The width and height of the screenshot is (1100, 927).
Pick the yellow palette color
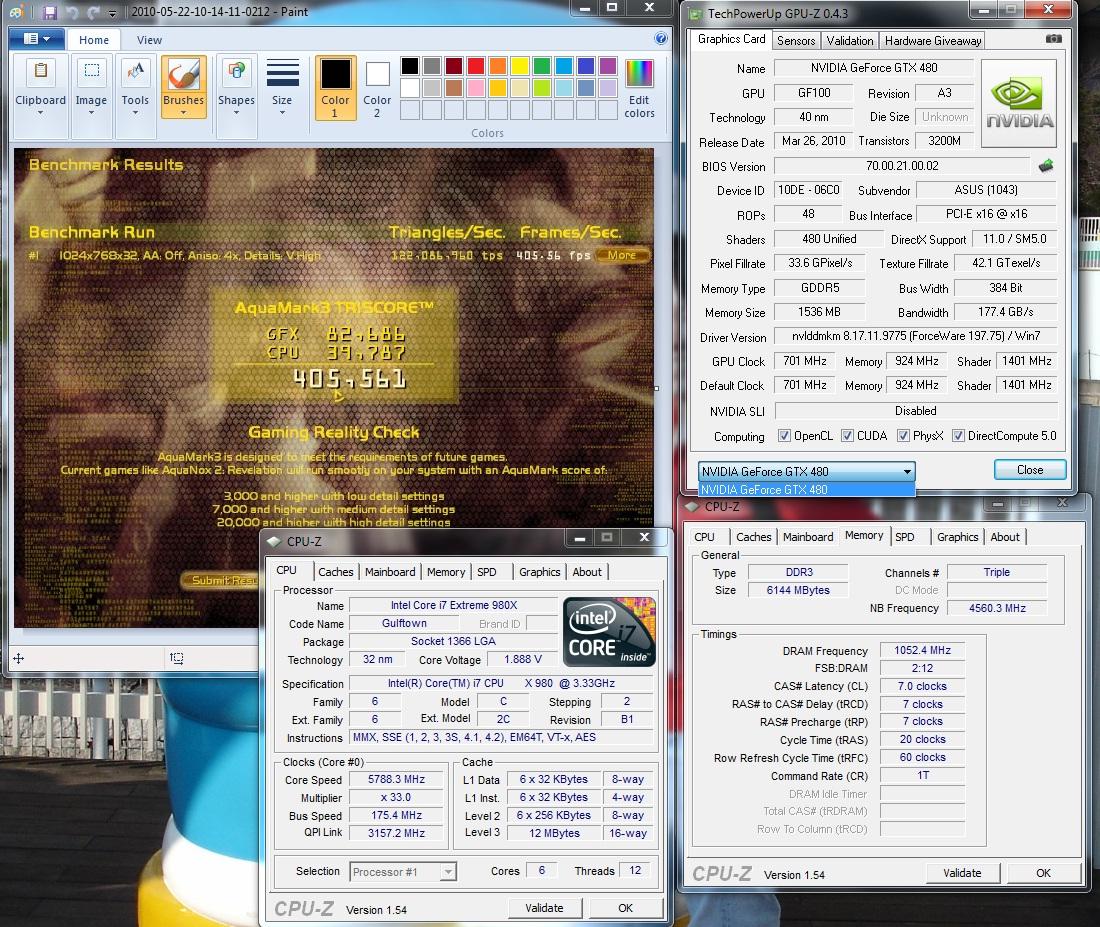pyautogui.click(x=520, y=66)
